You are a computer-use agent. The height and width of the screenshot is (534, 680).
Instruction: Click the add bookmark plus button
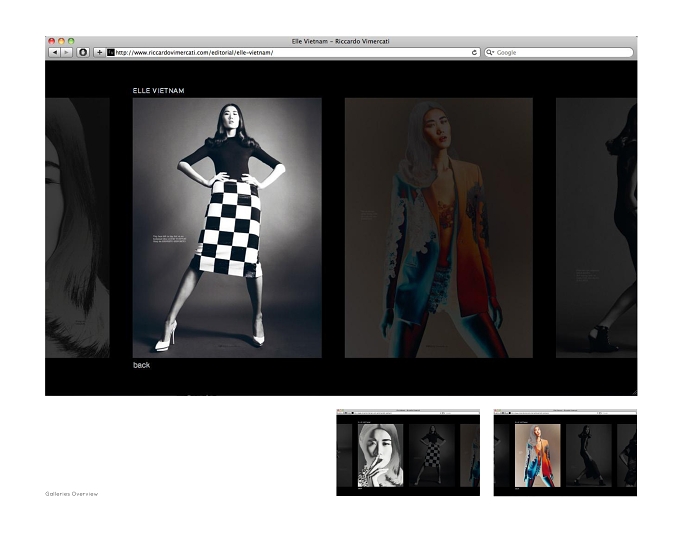click(99, 52)
